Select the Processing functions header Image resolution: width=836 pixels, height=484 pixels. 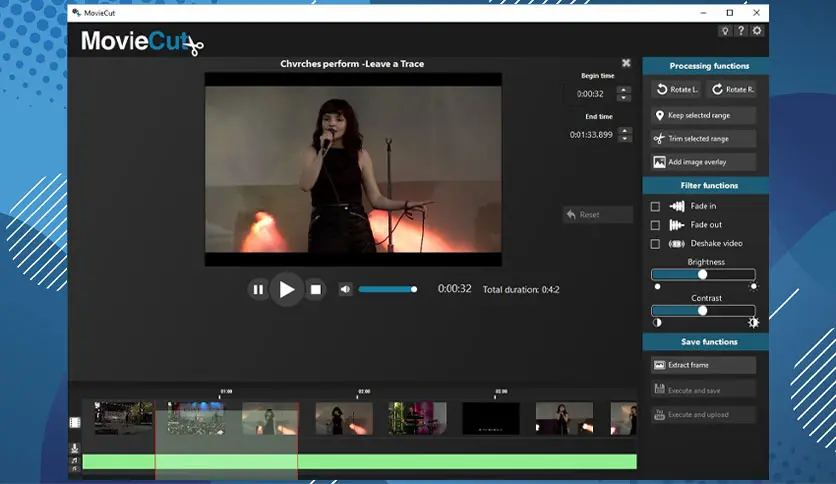pos(705,66)
